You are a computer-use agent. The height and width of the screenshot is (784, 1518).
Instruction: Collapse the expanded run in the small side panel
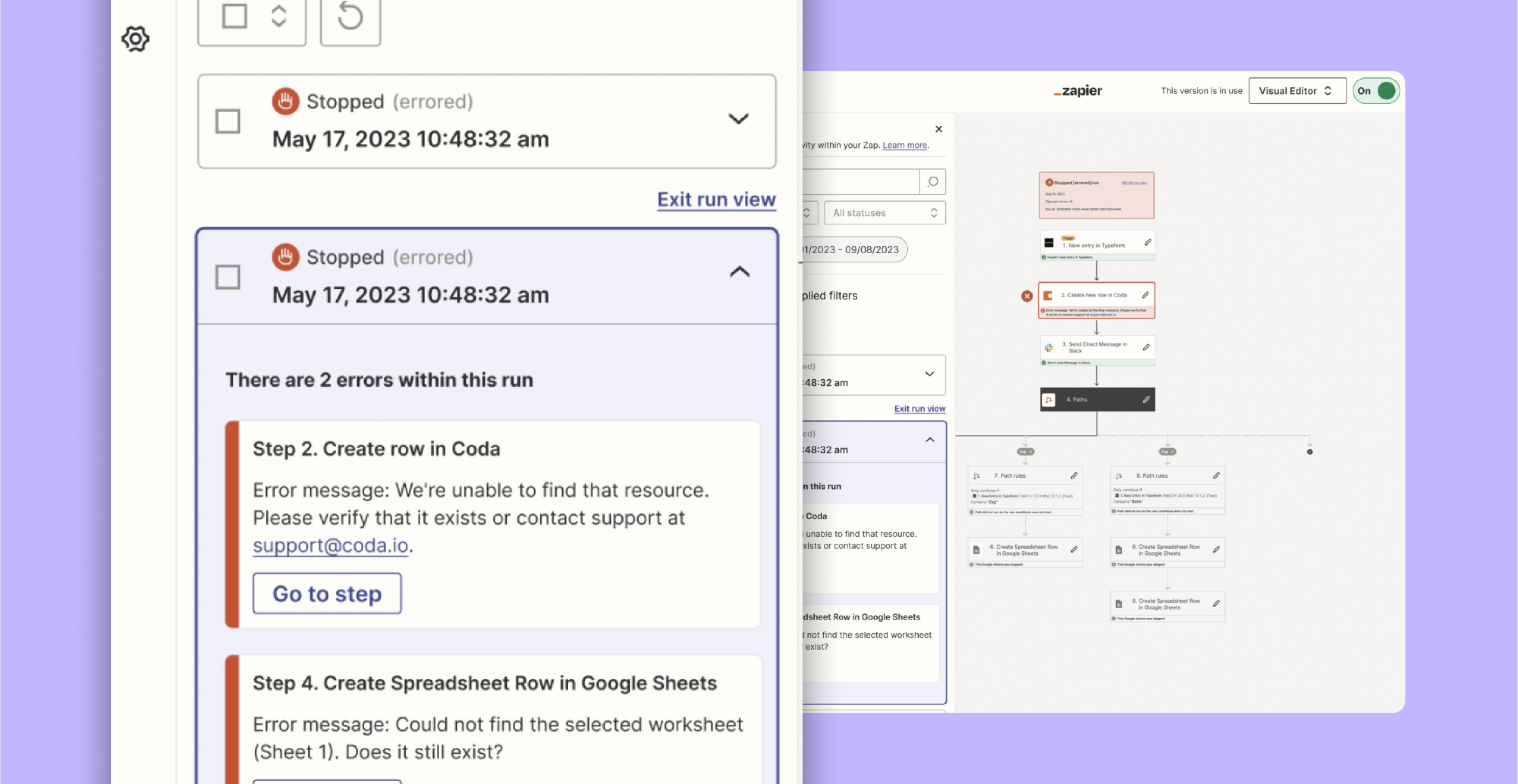pos(930,440)
